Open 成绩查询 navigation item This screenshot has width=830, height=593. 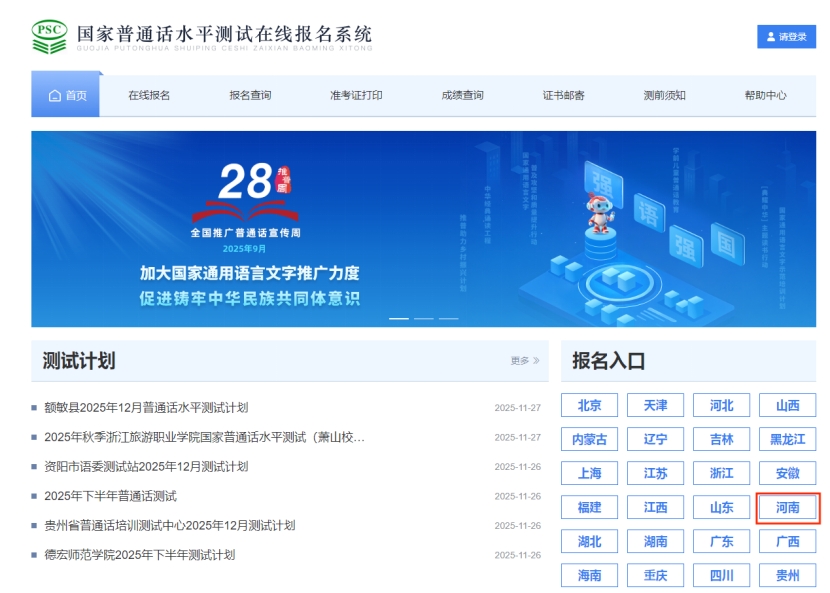462,96
